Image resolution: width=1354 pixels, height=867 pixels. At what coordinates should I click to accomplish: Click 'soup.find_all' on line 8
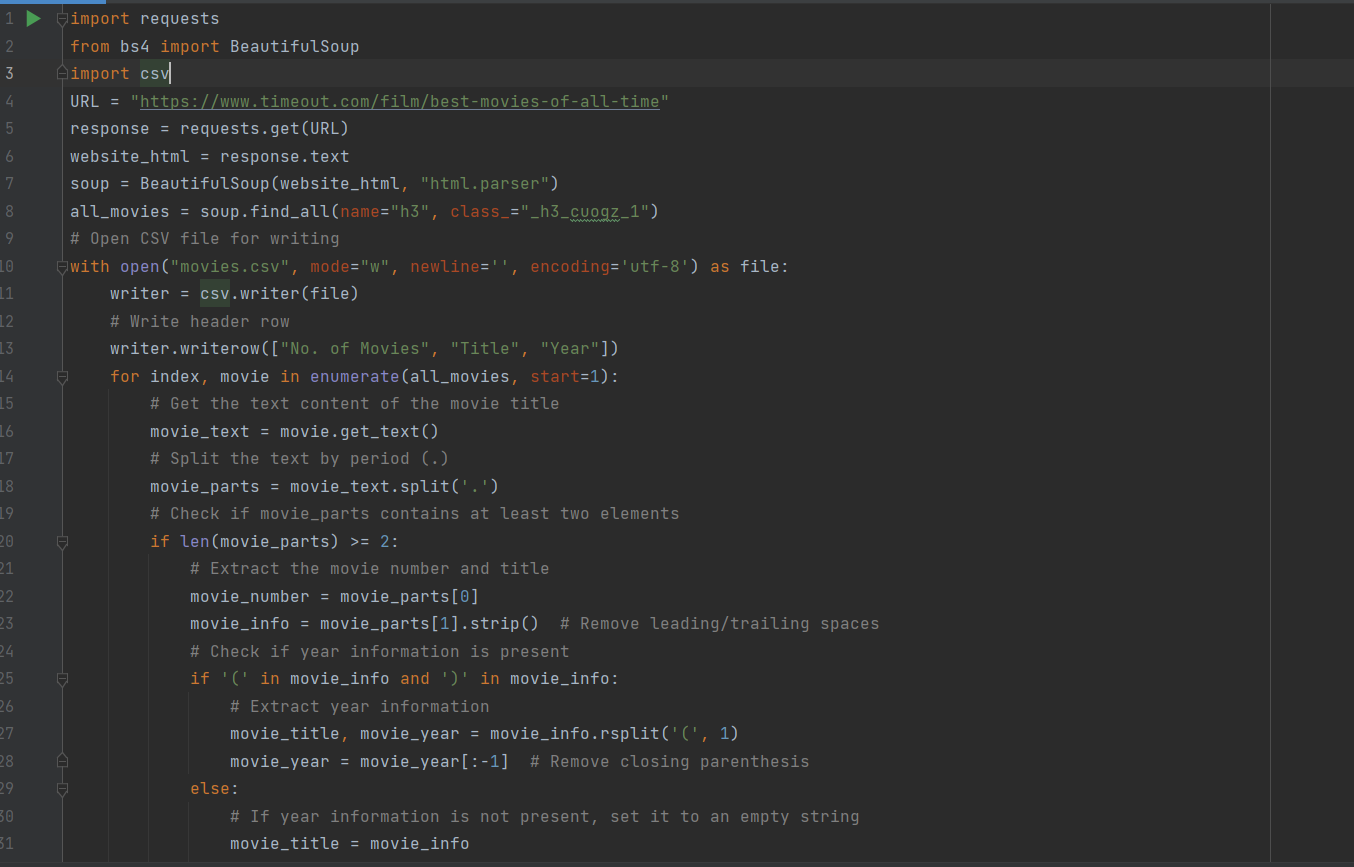click(265, 211)
